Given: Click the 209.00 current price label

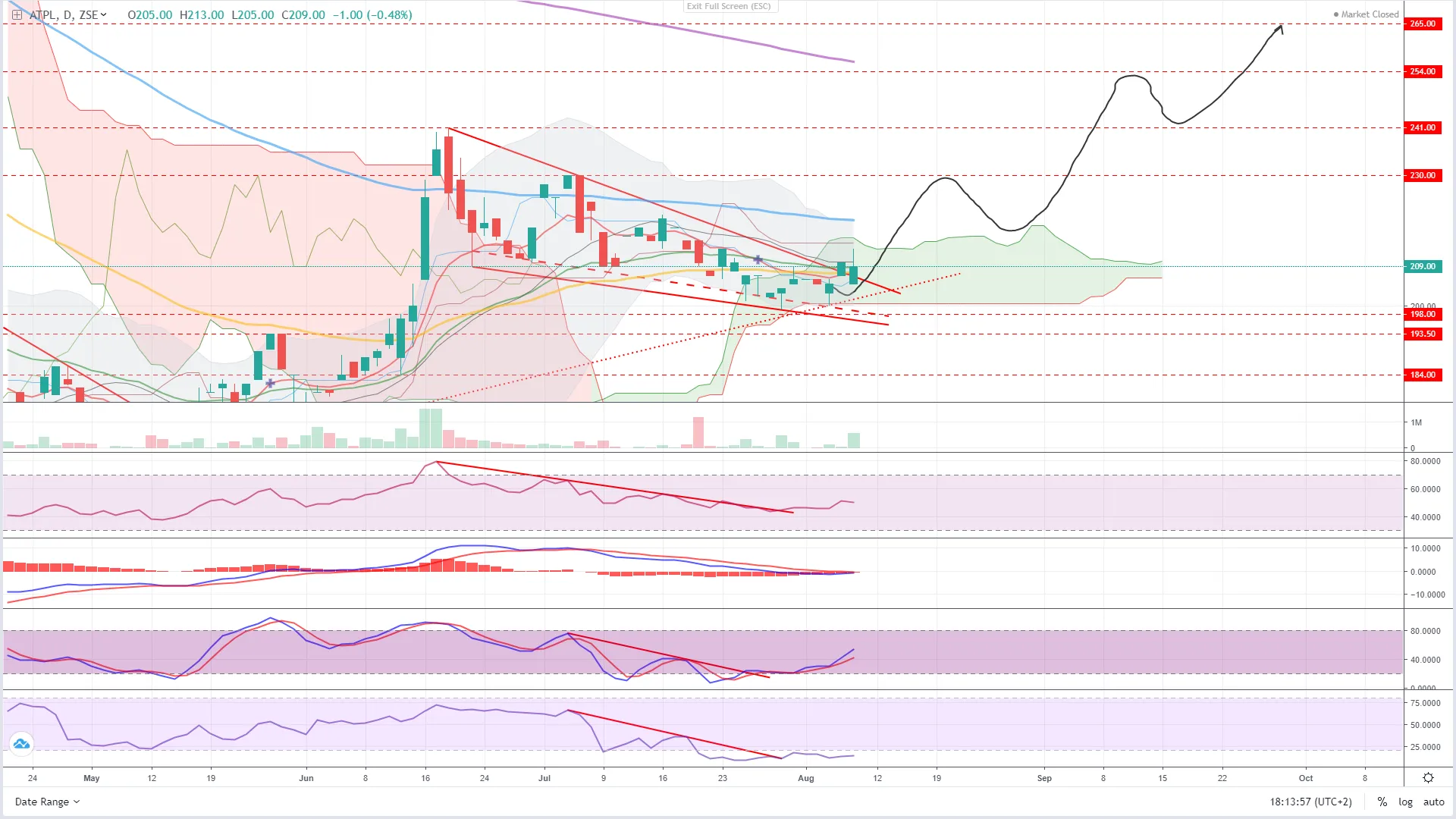Looking at the screenshot, I should (1423, 266).
